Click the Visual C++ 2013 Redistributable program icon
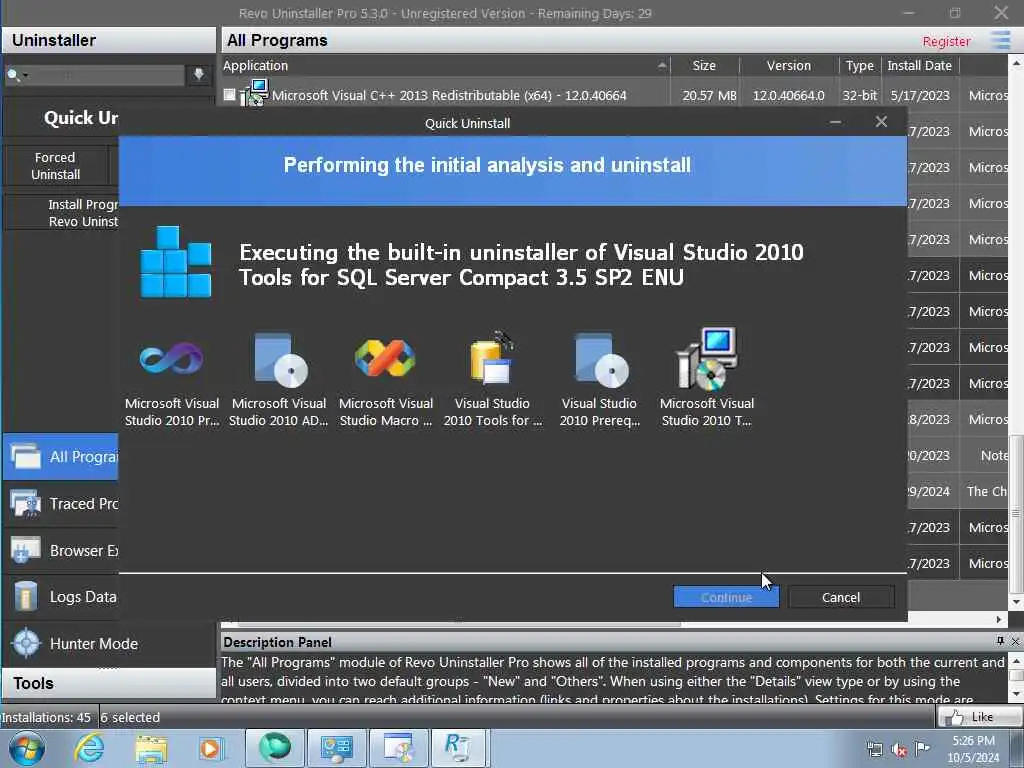This screenshot has height=768, width=1024. pos(255,93)
